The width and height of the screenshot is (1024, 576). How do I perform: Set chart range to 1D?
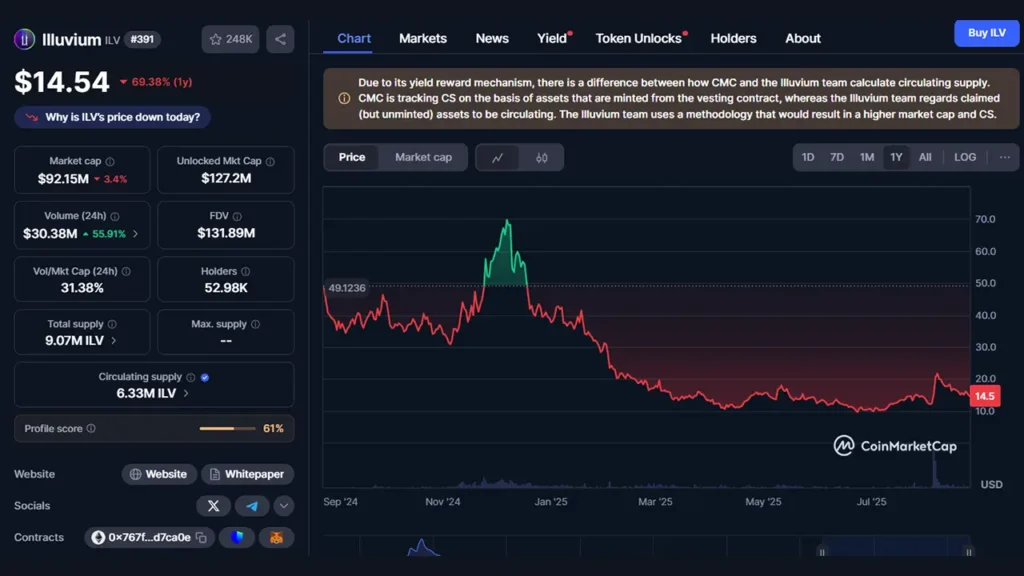coord(808,157)
